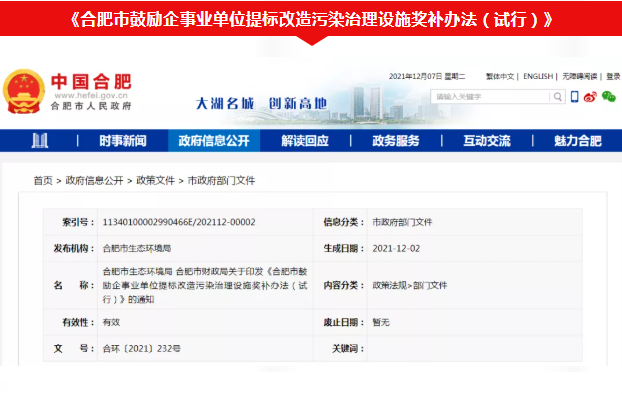Click the date 2021年12月07日 星期二

(x=427, y=76)
